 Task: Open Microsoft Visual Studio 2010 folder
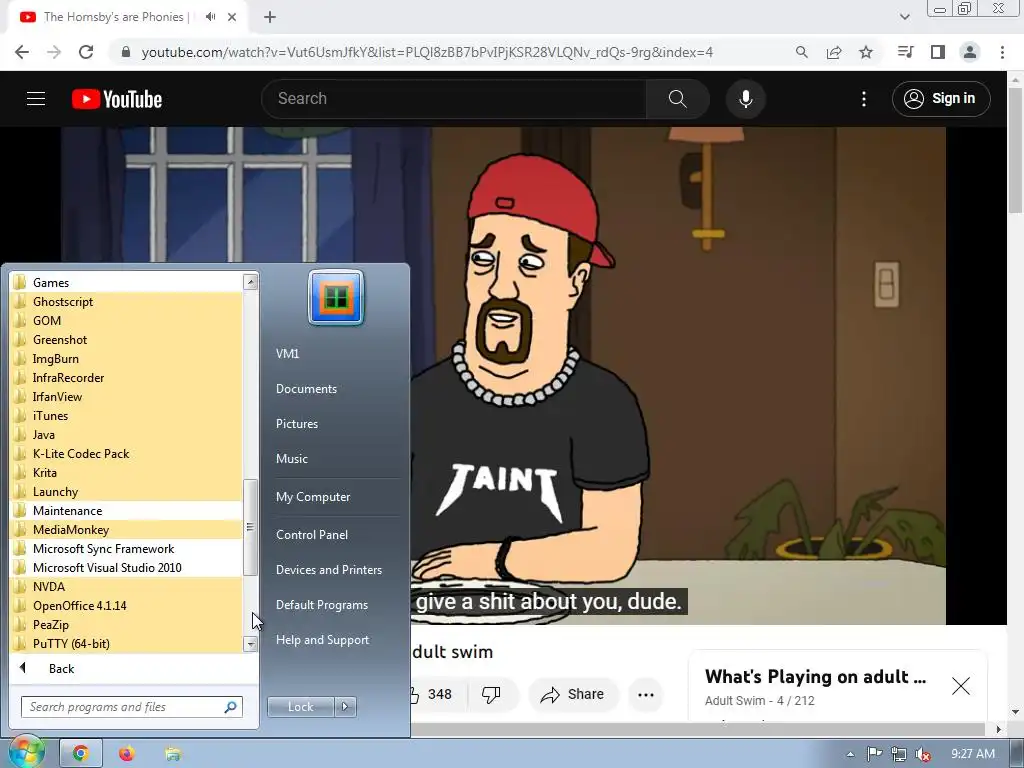point(127,568)
